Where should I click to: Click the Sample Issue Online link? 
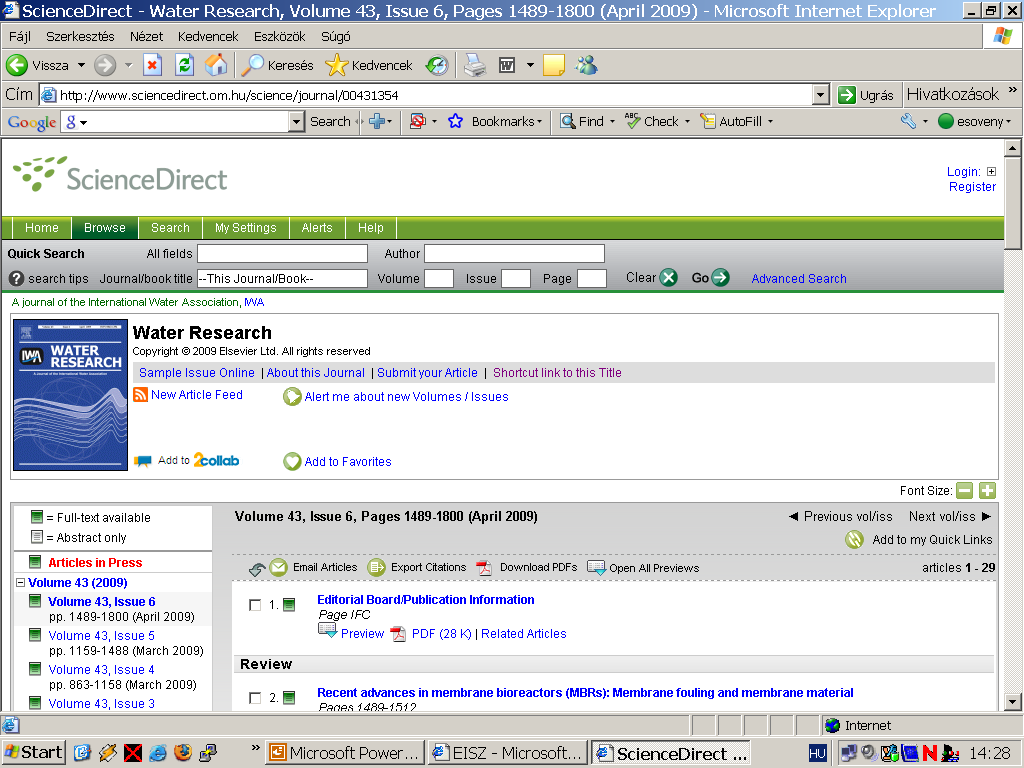[197, 373]
